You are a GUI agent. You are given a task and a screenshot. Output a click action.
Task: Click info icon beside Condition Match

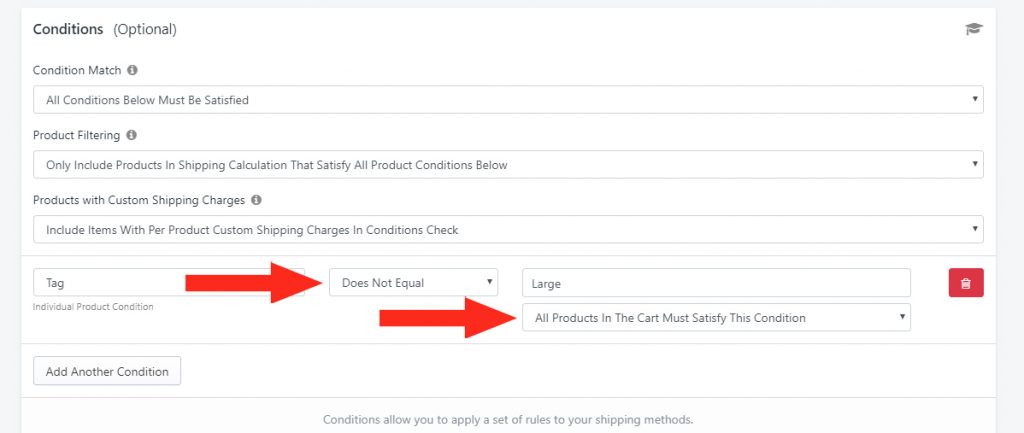(x=133, y=70)
